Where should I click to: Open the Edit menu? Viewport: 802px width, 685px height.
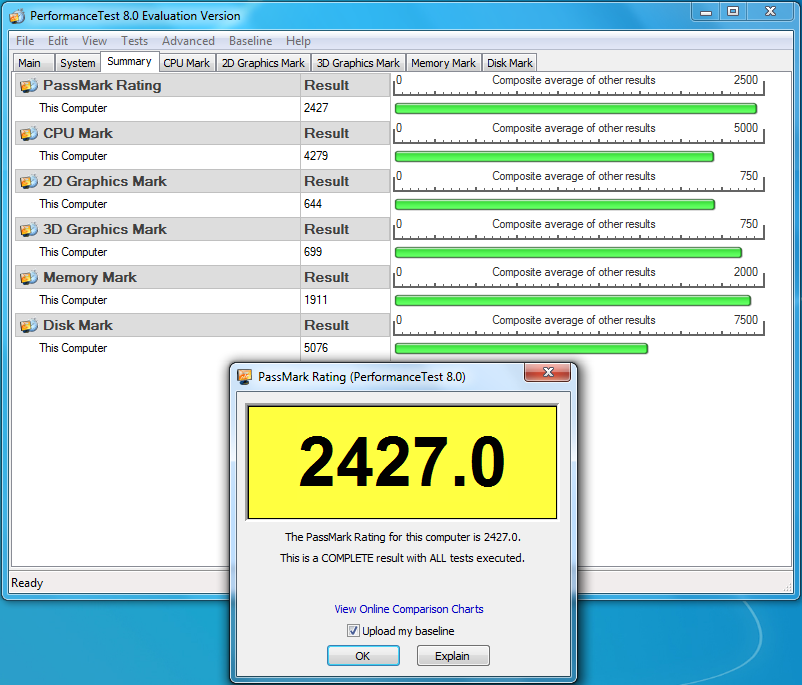pos(58,41)
